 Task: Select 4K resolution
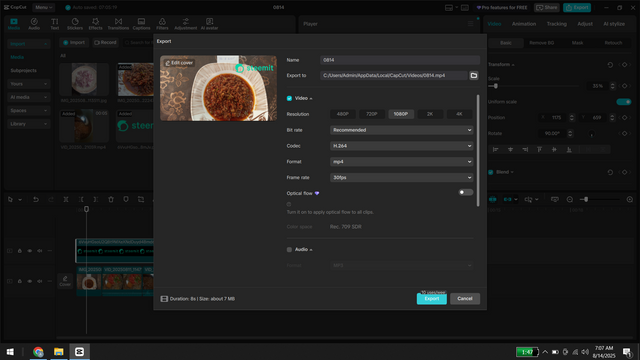point(459,114)
